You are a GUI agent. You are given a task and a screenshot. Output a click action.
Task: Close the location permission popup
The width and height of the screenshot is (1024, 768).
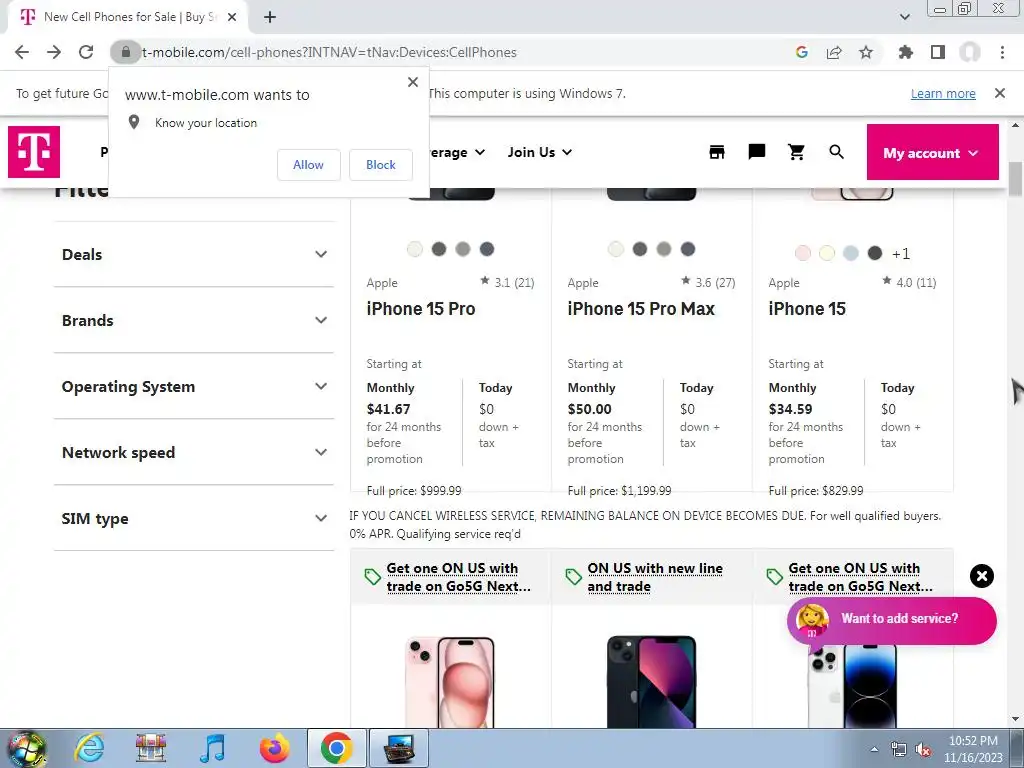[413, 82]
